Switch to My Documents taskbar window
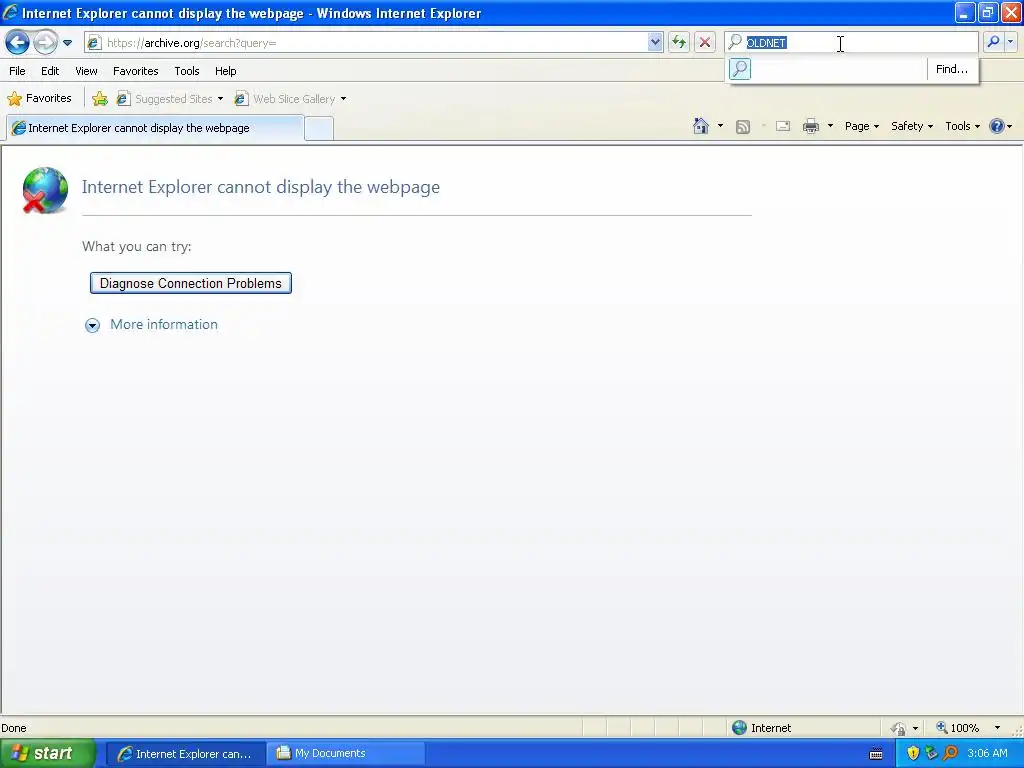Viewport: 1024px width, 768px height. tap(346, 754)
